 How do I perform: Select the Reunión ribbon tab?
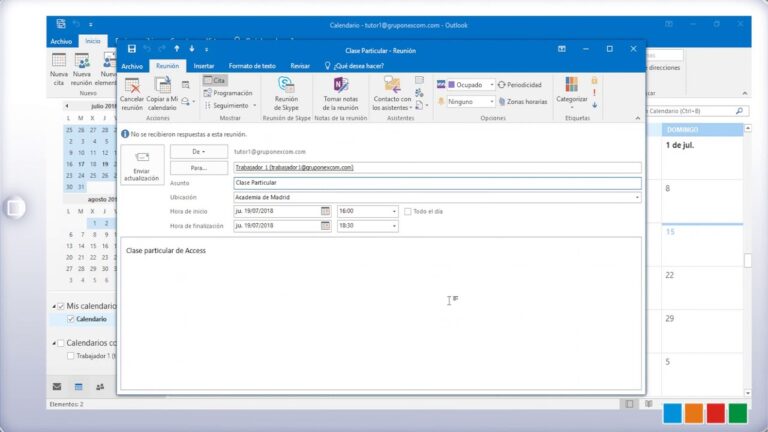pyautogui.click(x=168, y=66)
